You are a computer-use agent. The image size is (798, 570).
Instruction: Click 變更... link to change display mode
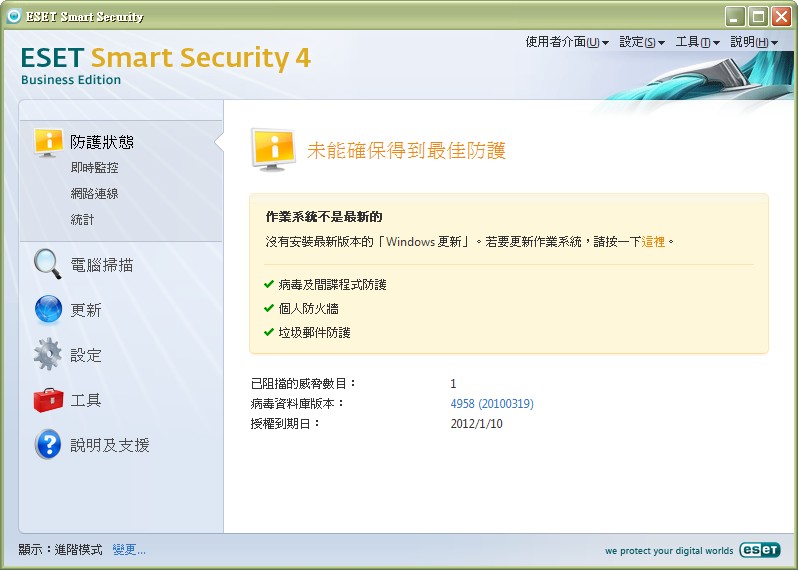(x=129, y=550)
